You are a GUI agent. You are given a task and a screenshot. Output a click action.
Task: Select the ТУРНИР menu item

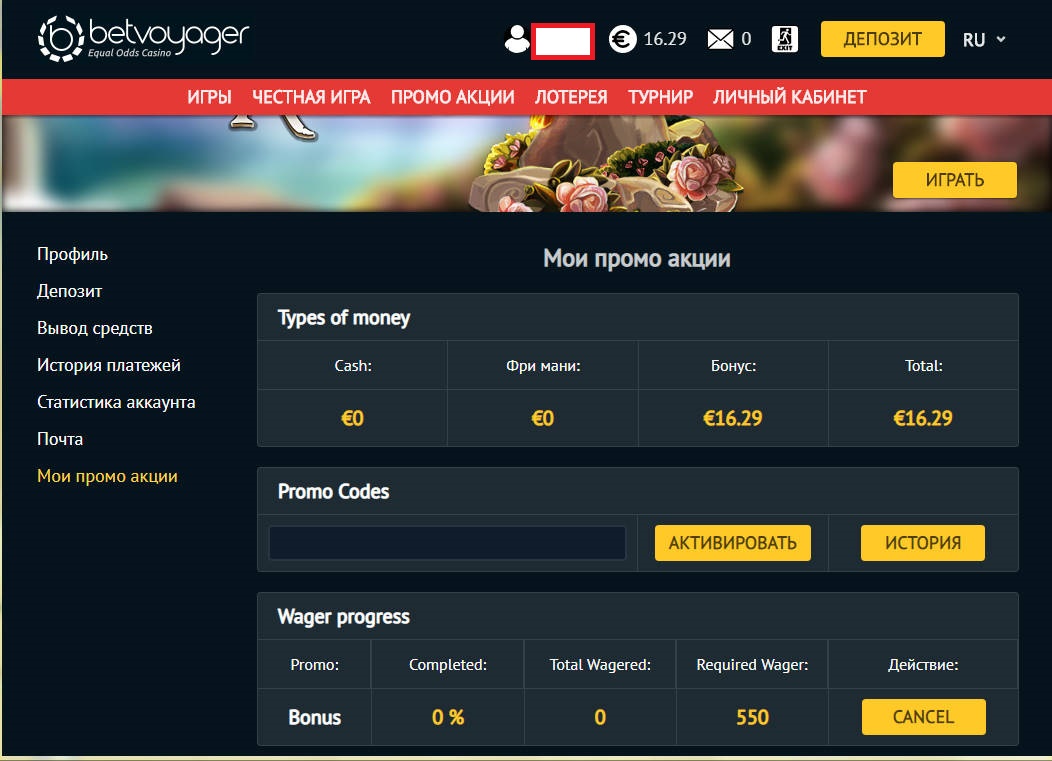point(660,97)
